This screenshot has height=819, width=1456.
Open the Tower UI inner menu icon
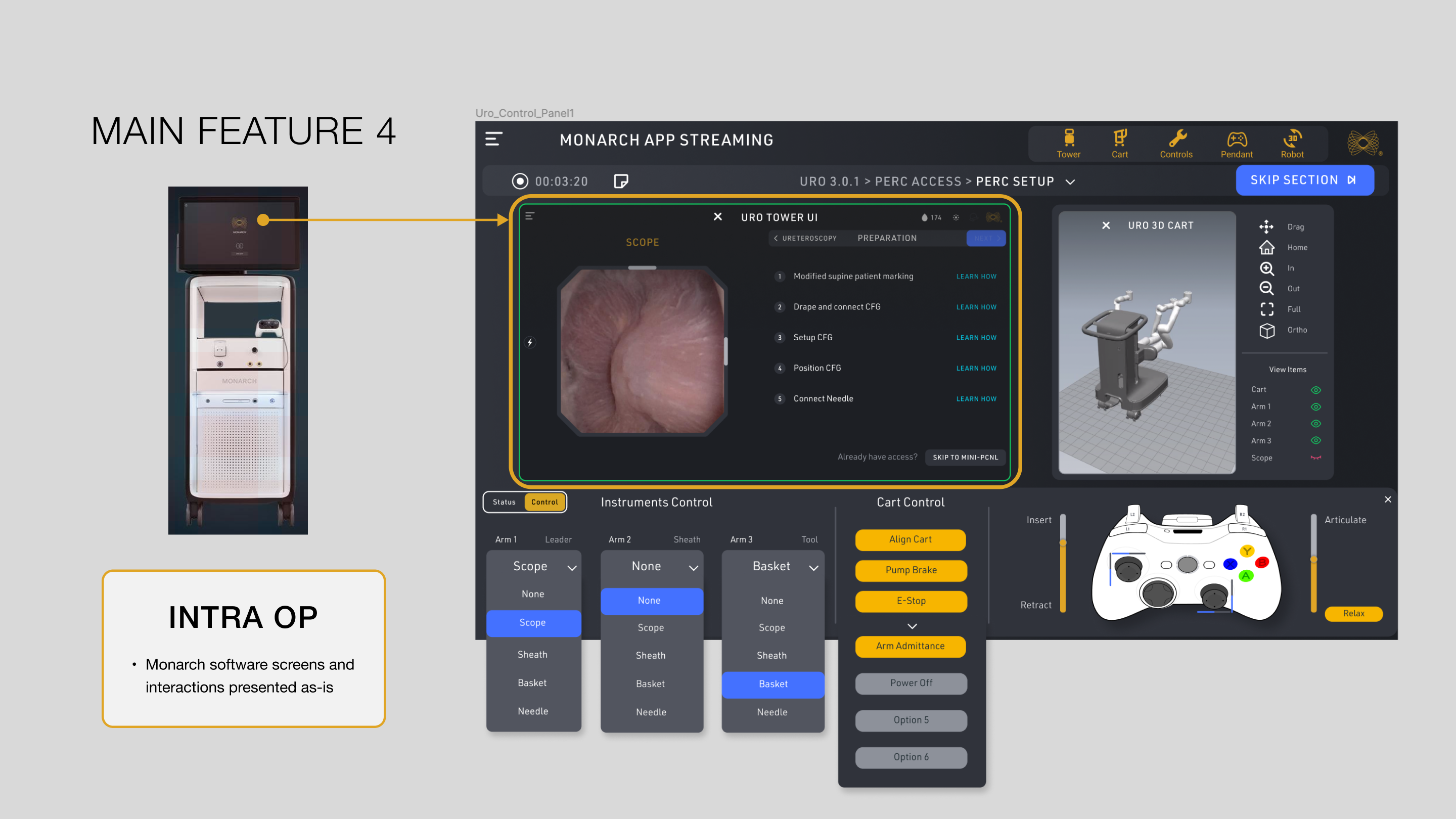(x=530, y=216)
